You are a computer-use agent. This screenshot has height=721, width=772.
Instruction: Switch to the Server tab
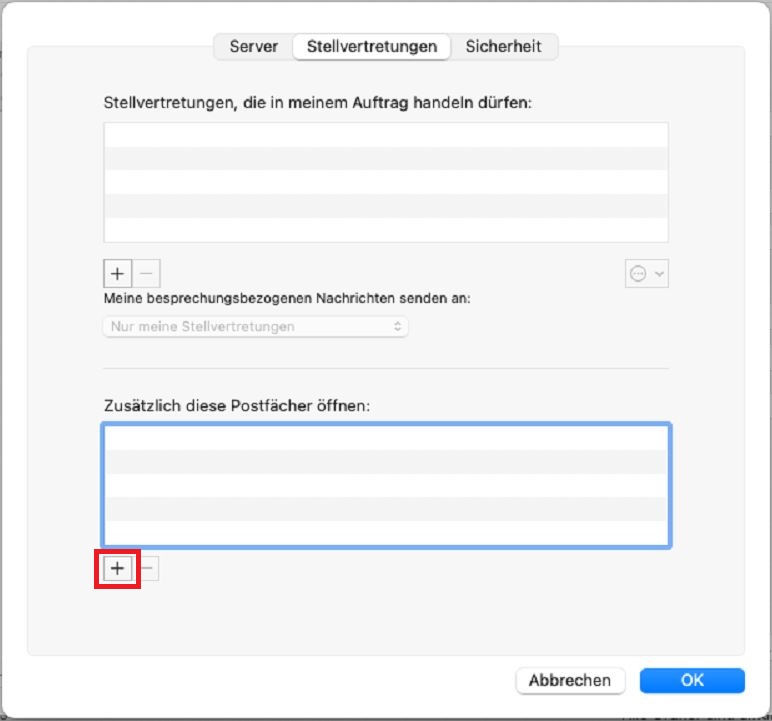point(253,47)
